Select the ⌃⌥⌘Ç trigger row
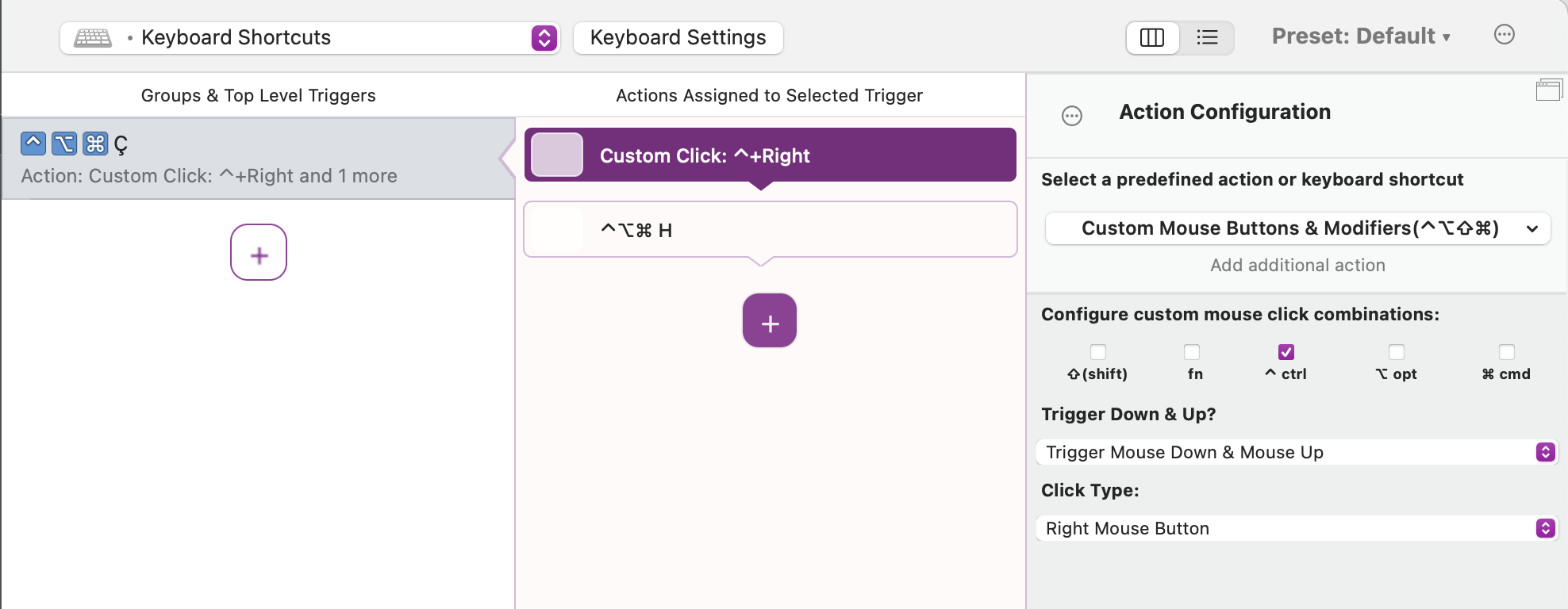This screenshot has height=609, width=1568. pyautogui.click(x=259, y=159)
